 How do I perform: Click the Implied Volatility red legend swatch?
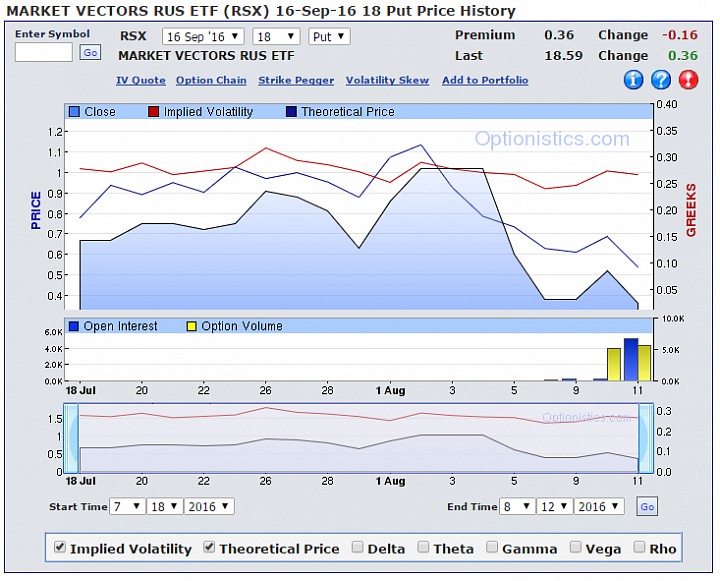(x=153, y=112)
